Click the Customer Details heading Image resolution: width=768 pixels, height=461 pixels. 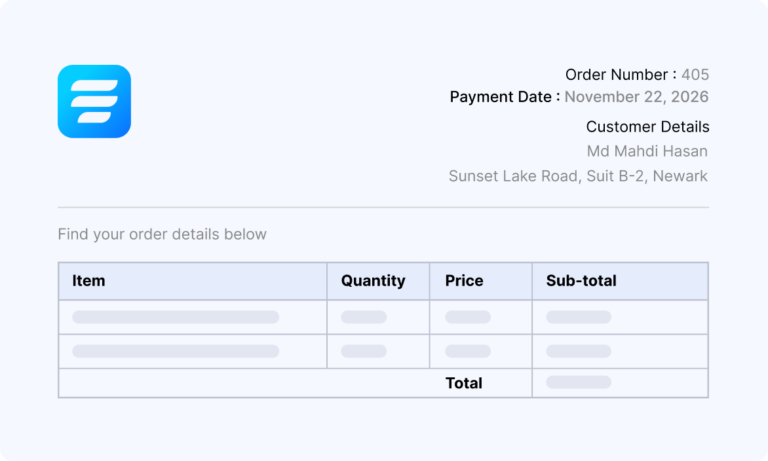[647, 127]
